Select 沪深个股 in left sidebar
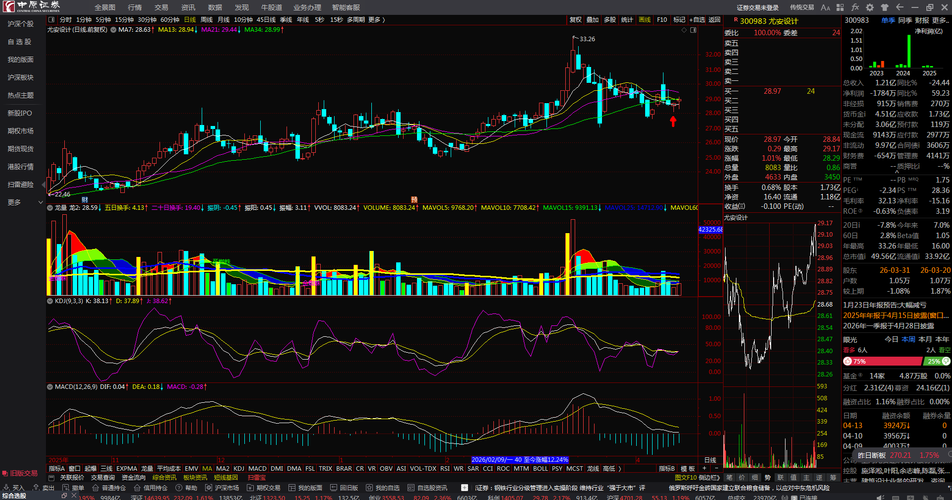This screenshot has height=500, width=952. (20, 24)
